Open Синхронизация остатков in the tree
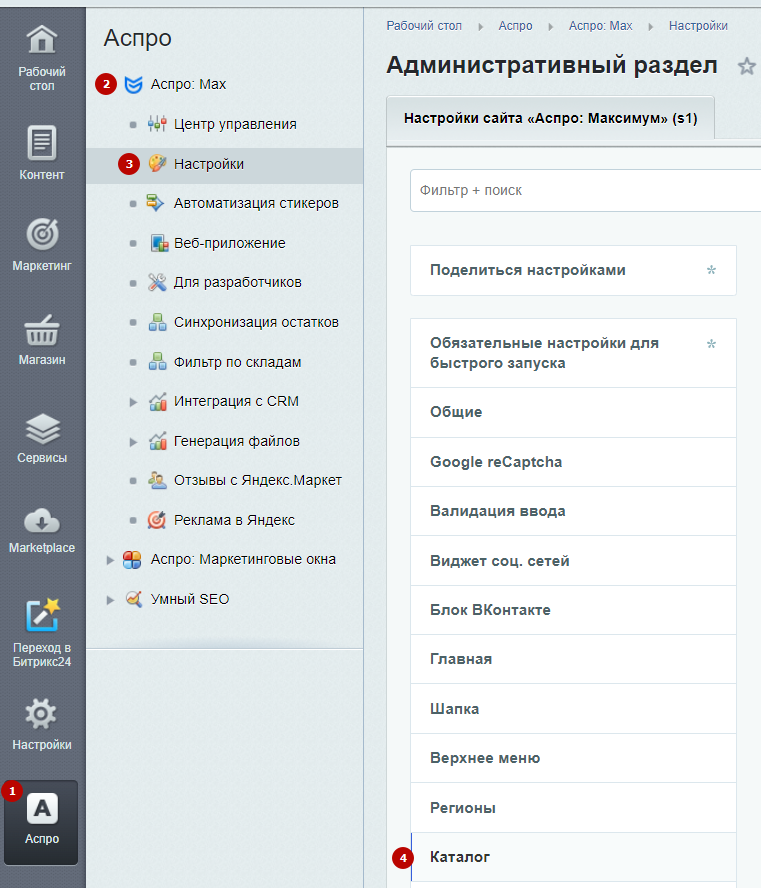The height and width of the screenshot is (888, 761). click(256, 322)
